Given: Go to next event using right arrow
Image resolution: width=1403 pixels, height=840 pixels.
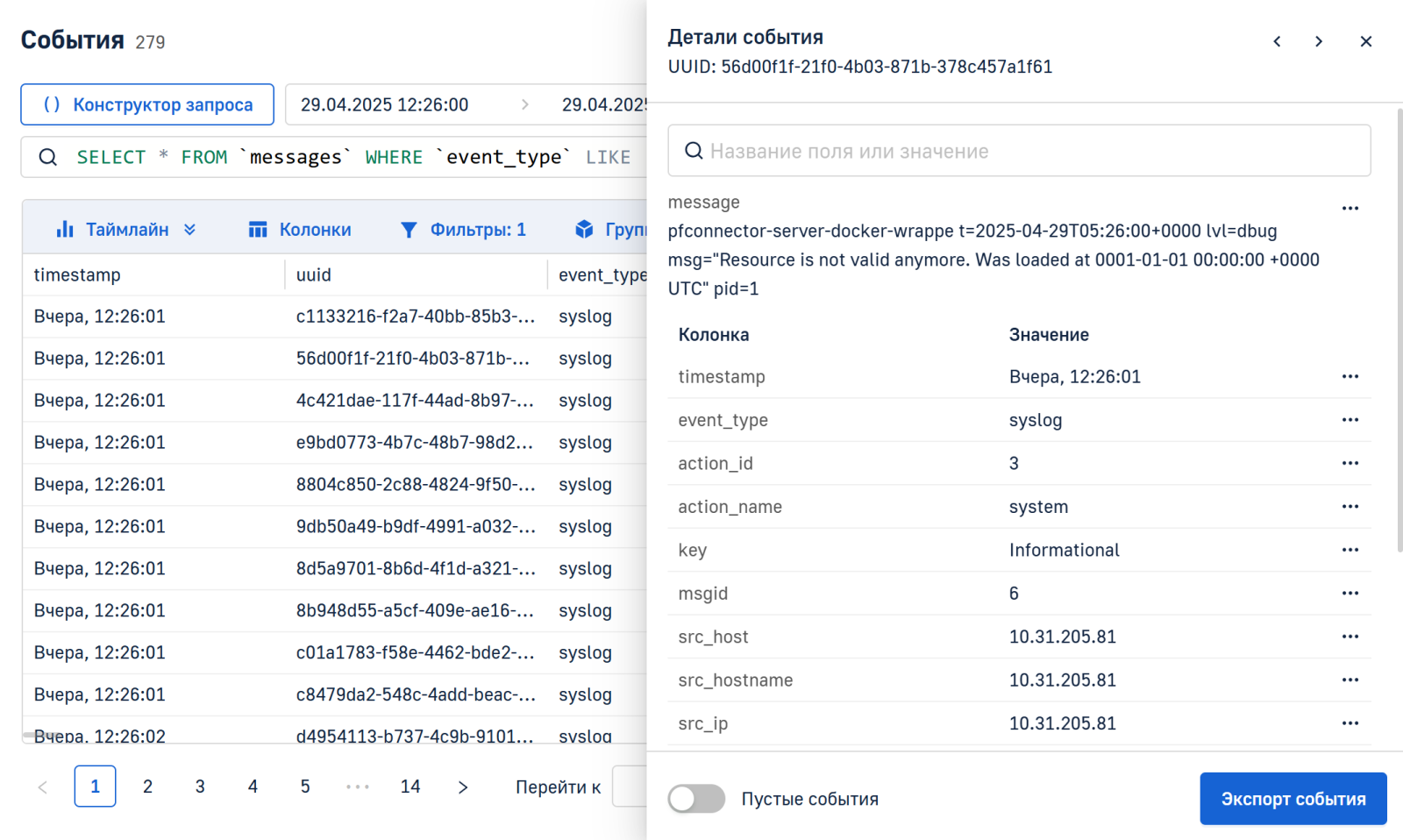Looking at the screenshot, I should (x=1319, y=41).
